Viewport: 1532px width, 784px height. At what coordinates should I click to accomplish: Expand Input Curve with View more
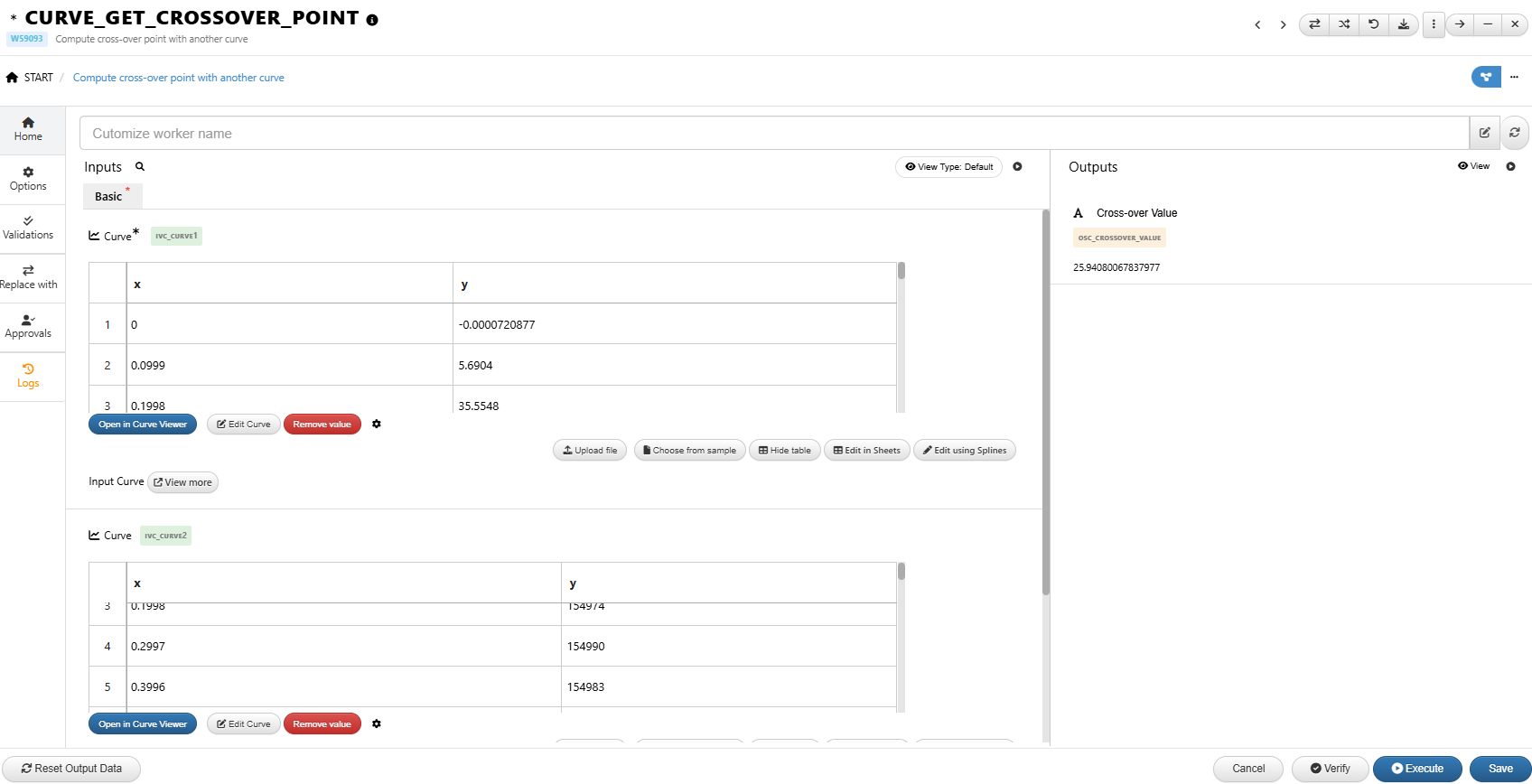[x=182, y=482]
